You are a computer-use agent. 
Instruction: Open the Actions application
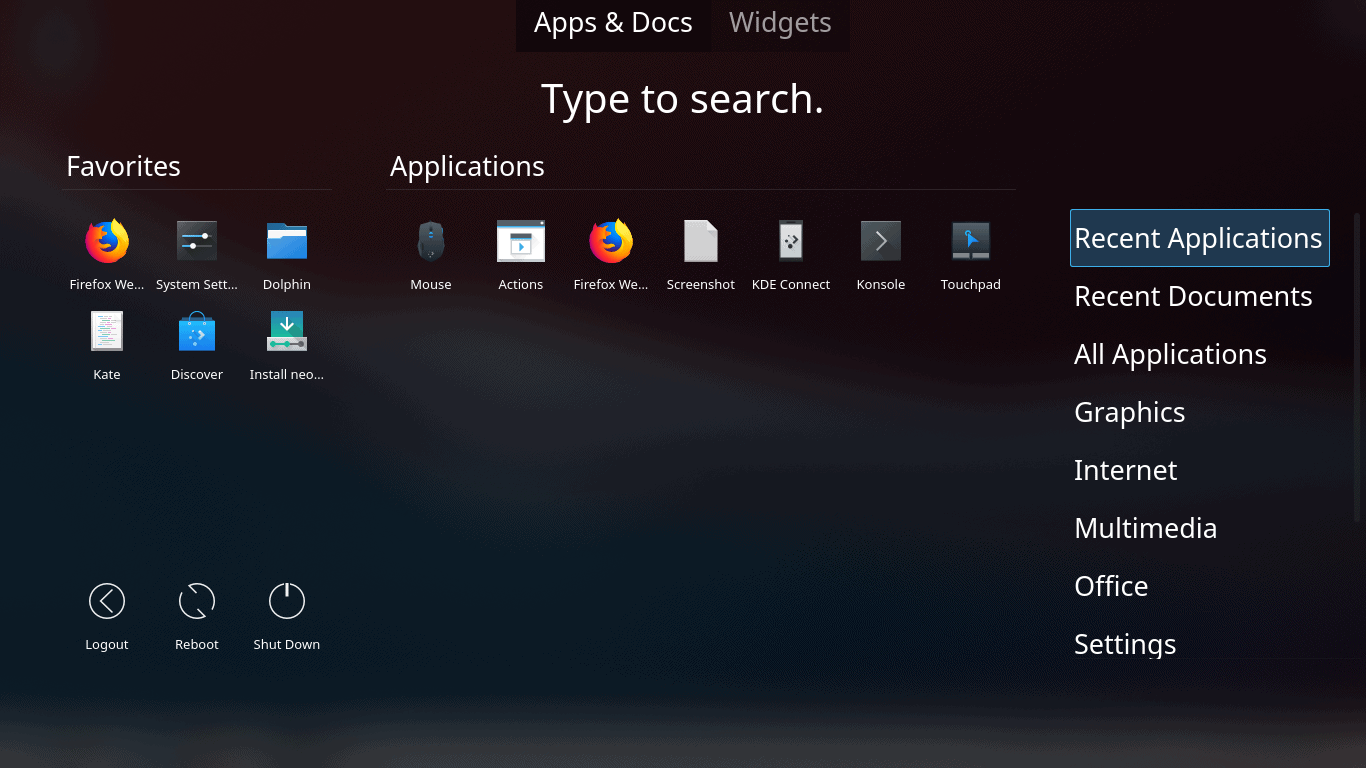click(521, 242)
